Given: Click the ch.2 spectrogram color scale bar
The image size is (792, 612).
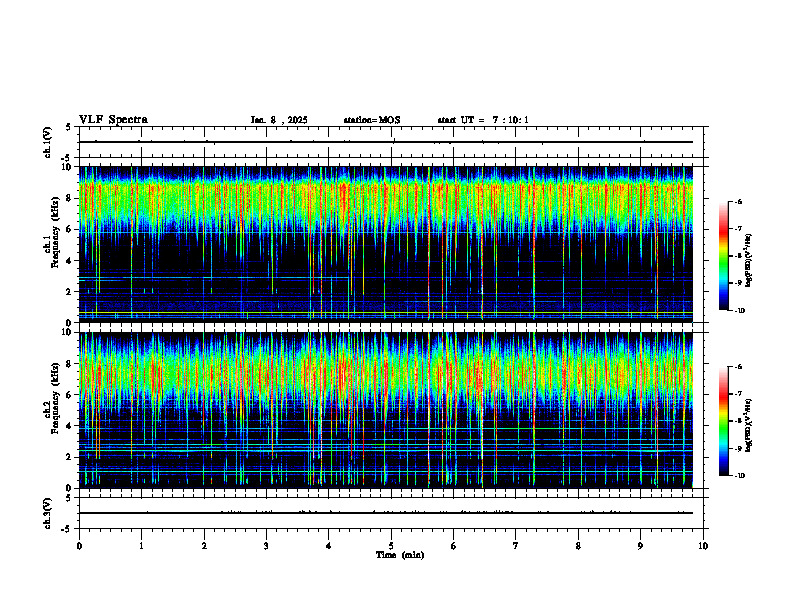Looking at the screenshot, I should 724,421.
